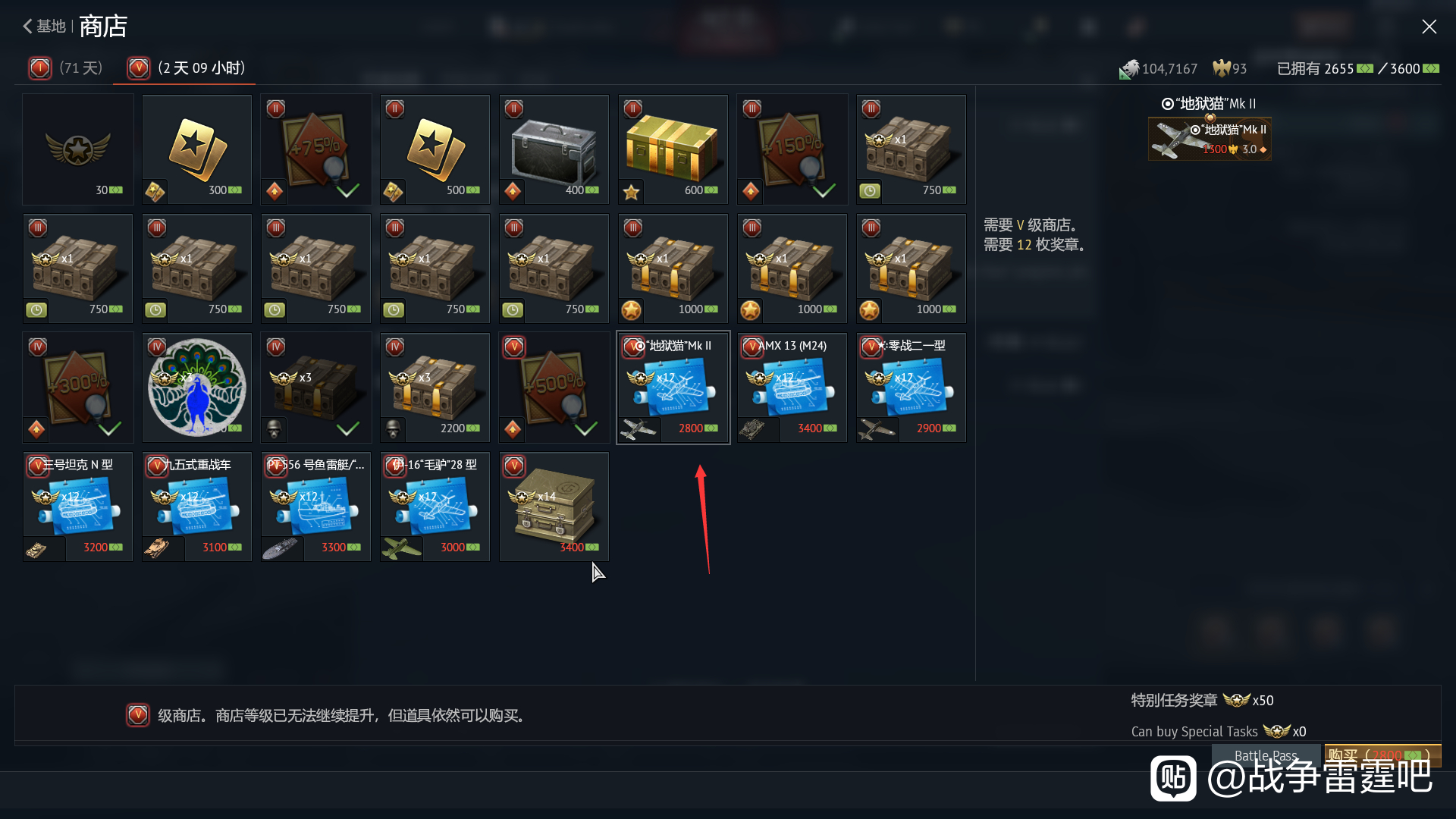Open the Battle Pass button
This screenshot has width=1456, height=819.
coord(1266,755)
